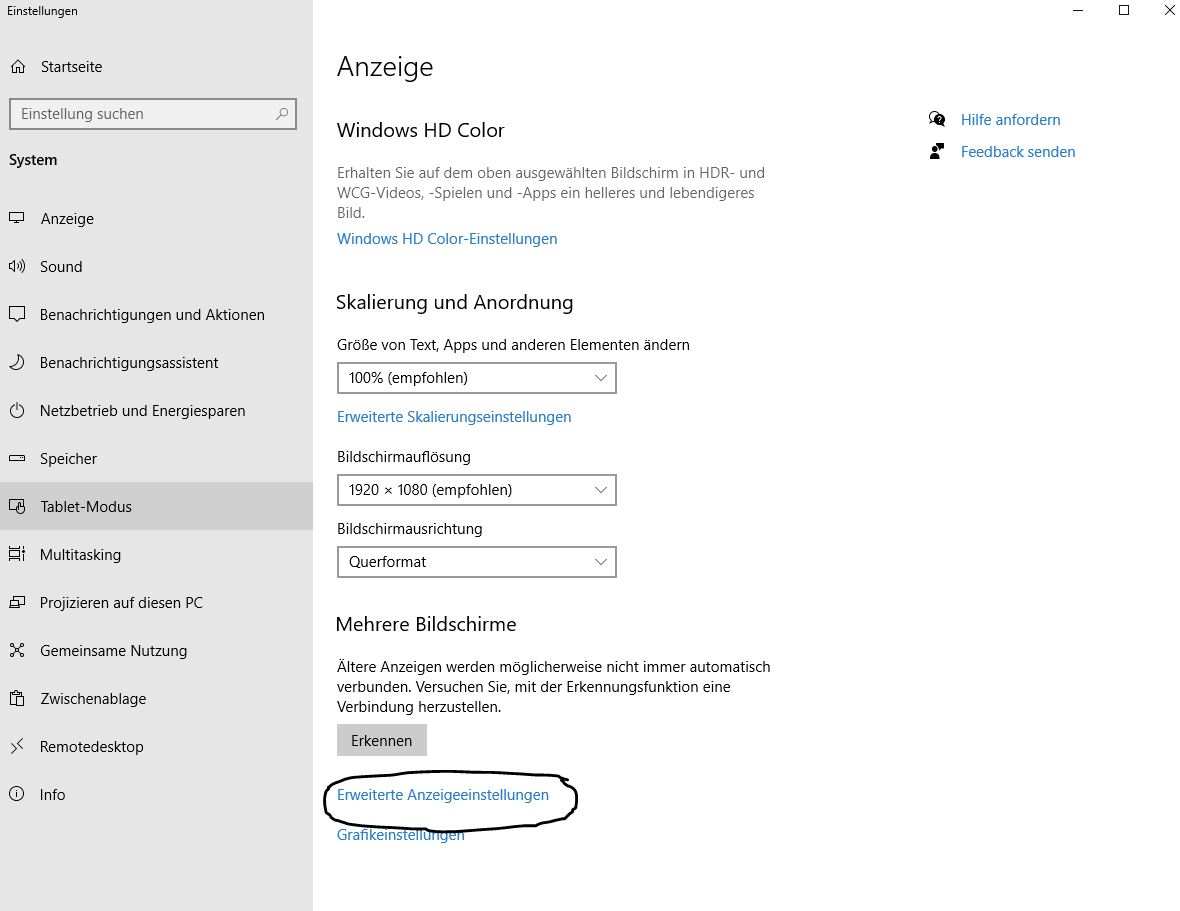
Task: Minimize the Einstellungen window
Action: pyautogui.click(x=1078, y=11)
